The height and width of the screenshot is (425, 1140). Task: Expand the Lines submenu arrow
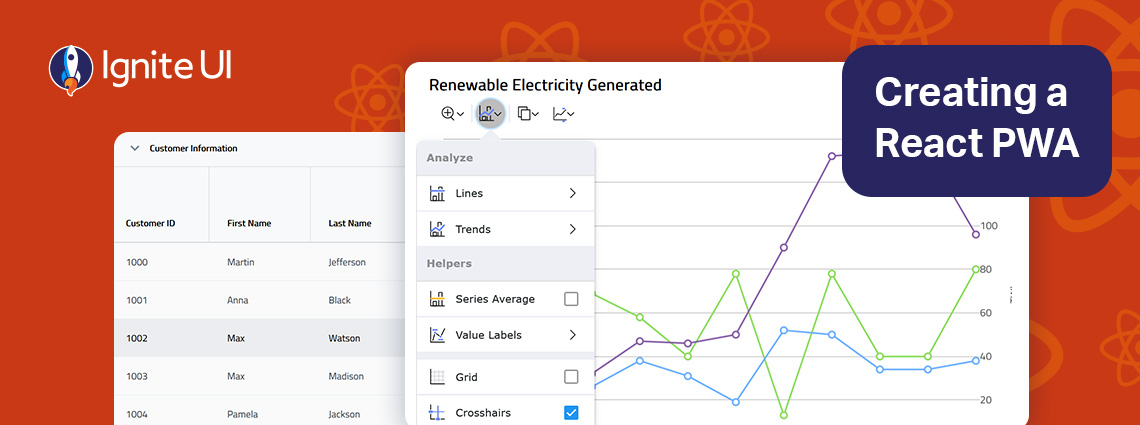[573, 193]
